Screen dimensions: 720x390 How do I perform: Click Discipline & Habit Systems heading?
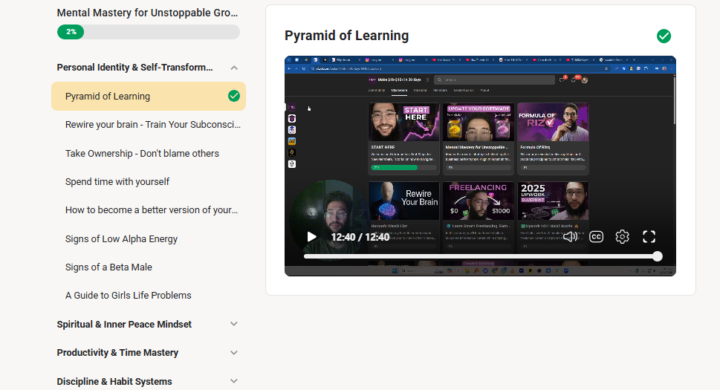(x=114, y=381)
